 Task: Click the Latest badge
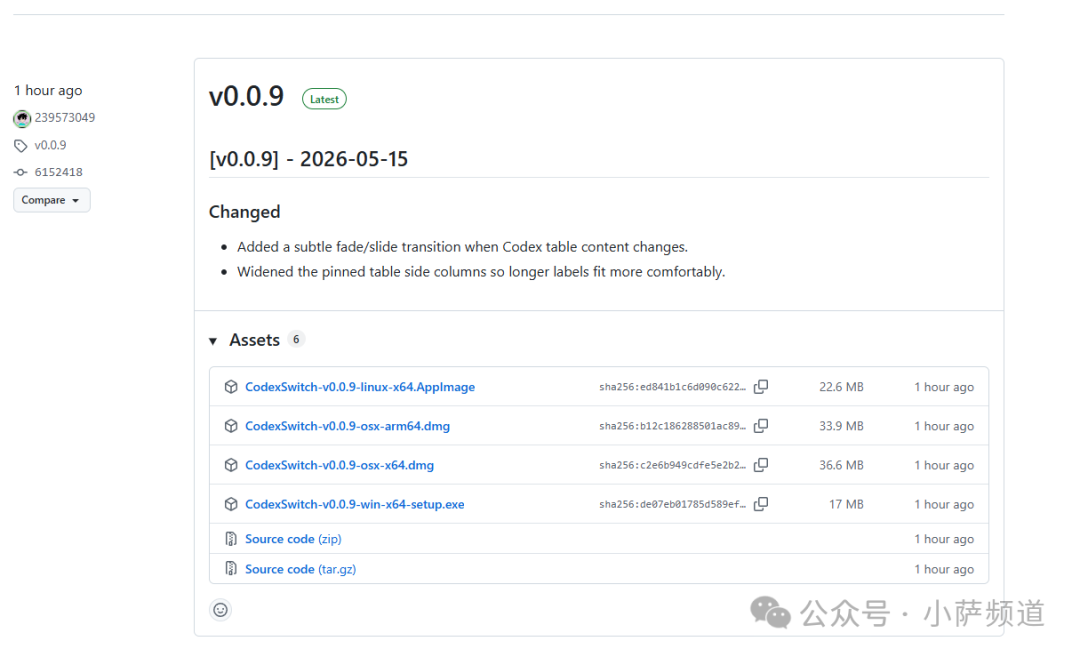(x=324, y=99)
